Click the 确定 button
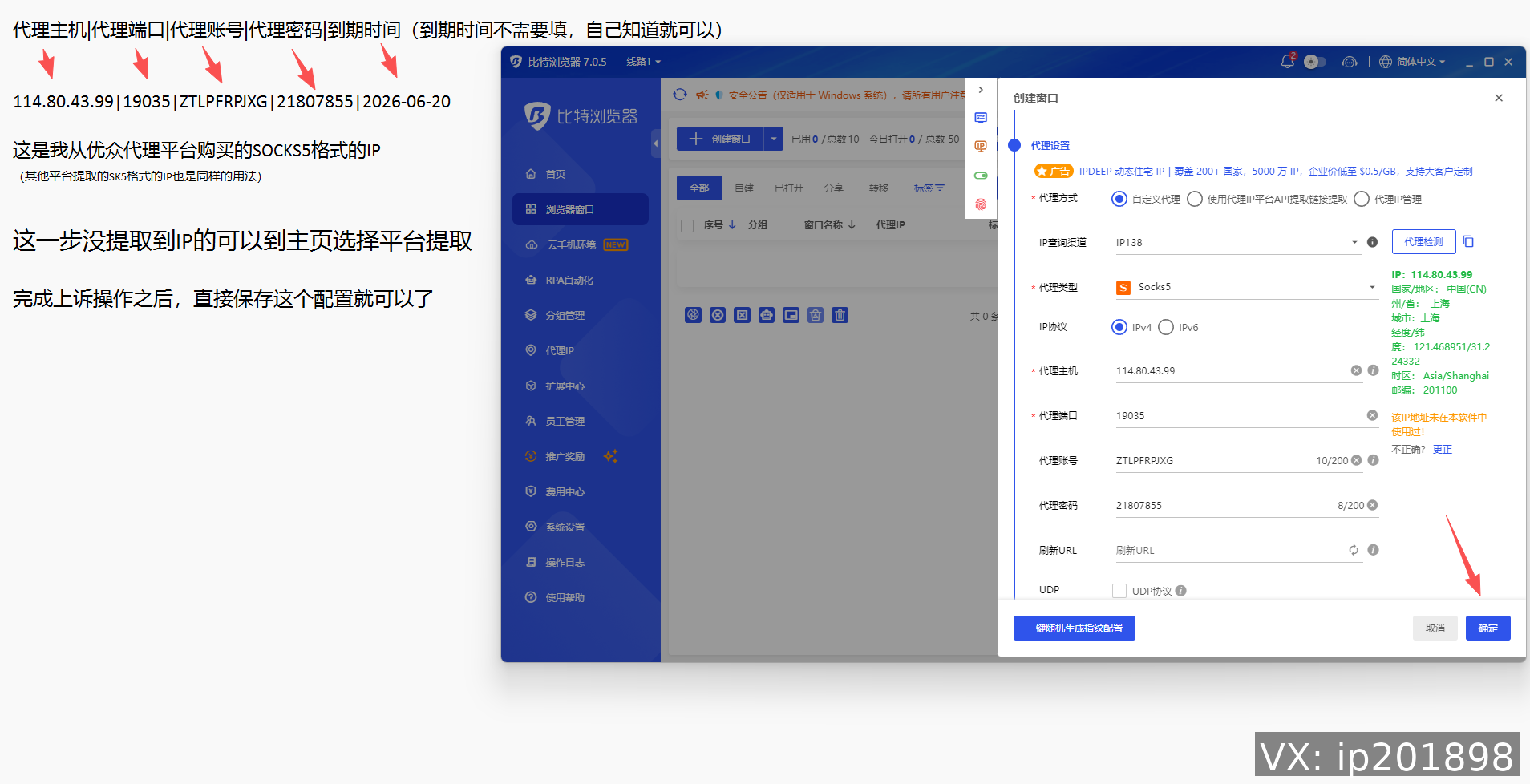The image size is (1530, 784). coord(1488,628)
